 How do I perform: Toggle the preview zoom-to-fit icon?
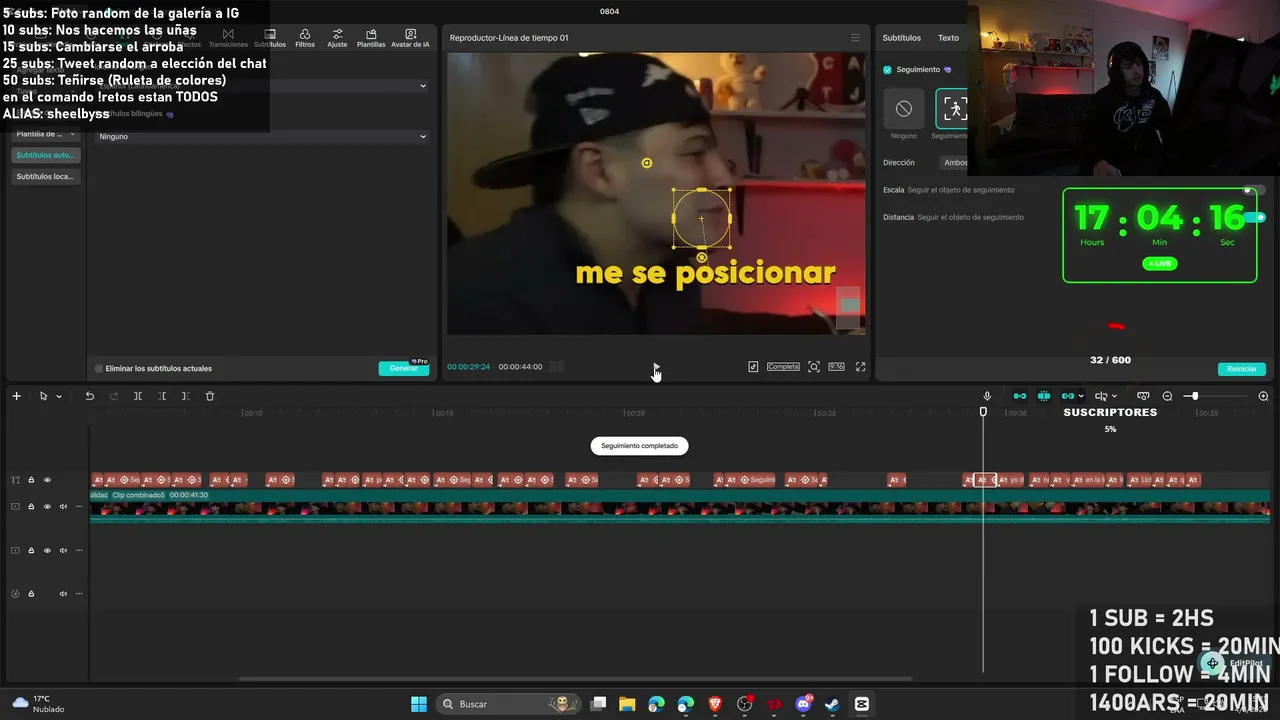814,367
